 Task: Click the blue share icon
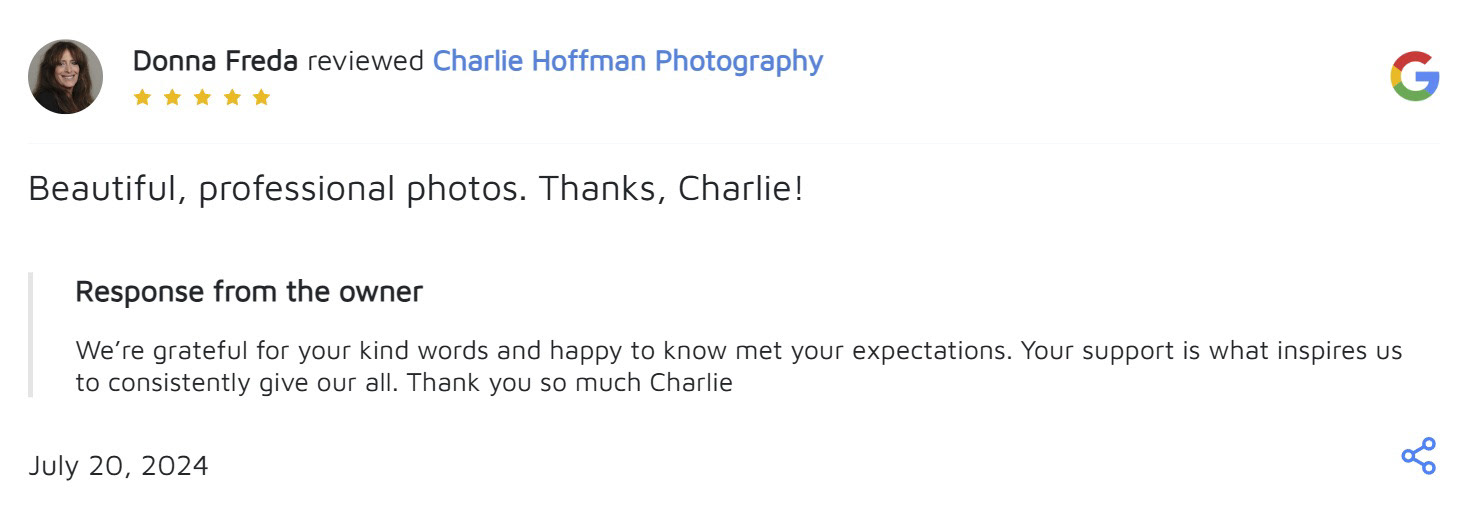coord(1418,456)
